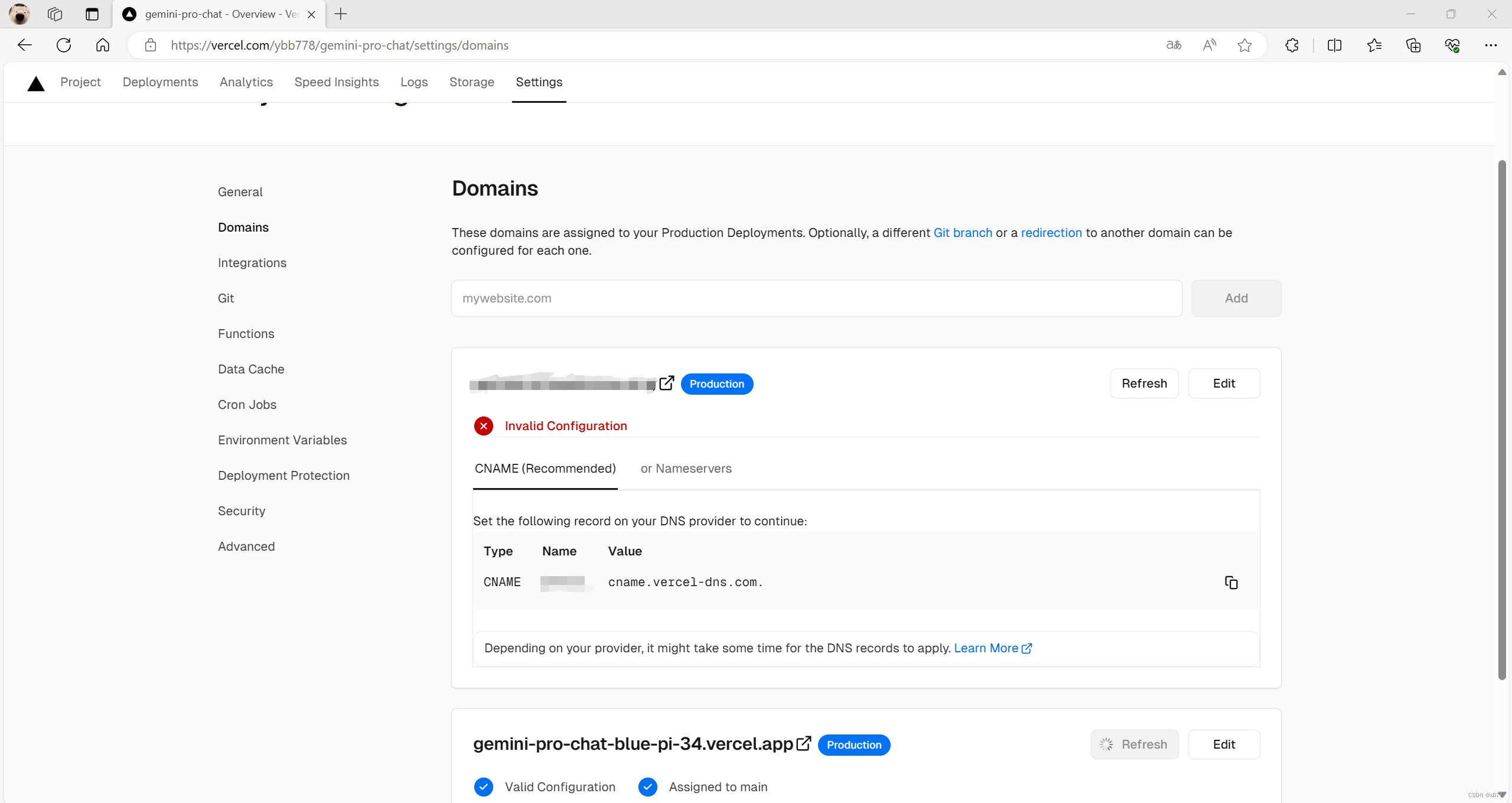
Task: Open browser extensions puzzle icon
Action: click(x=1292, y=45)
